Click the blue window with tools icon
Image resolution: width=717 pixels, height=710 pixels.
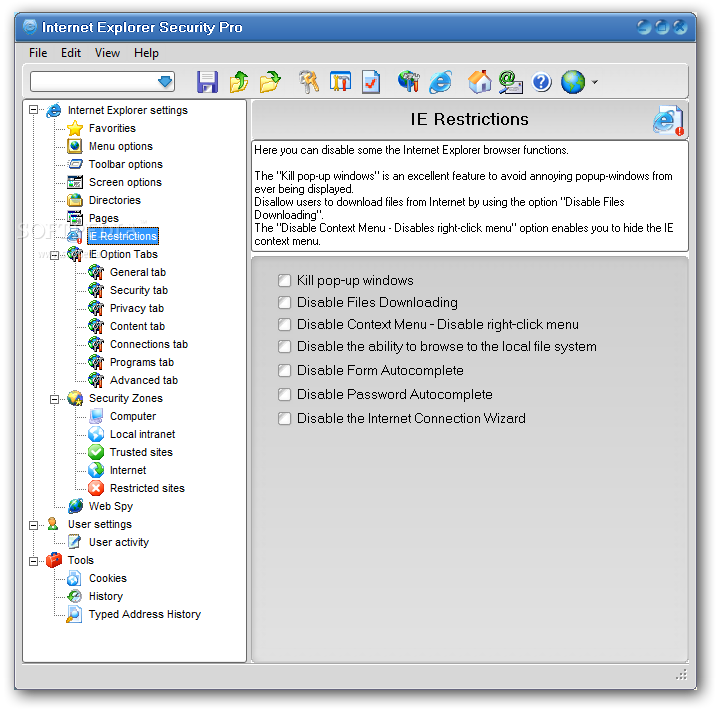[x=340, y=82]
